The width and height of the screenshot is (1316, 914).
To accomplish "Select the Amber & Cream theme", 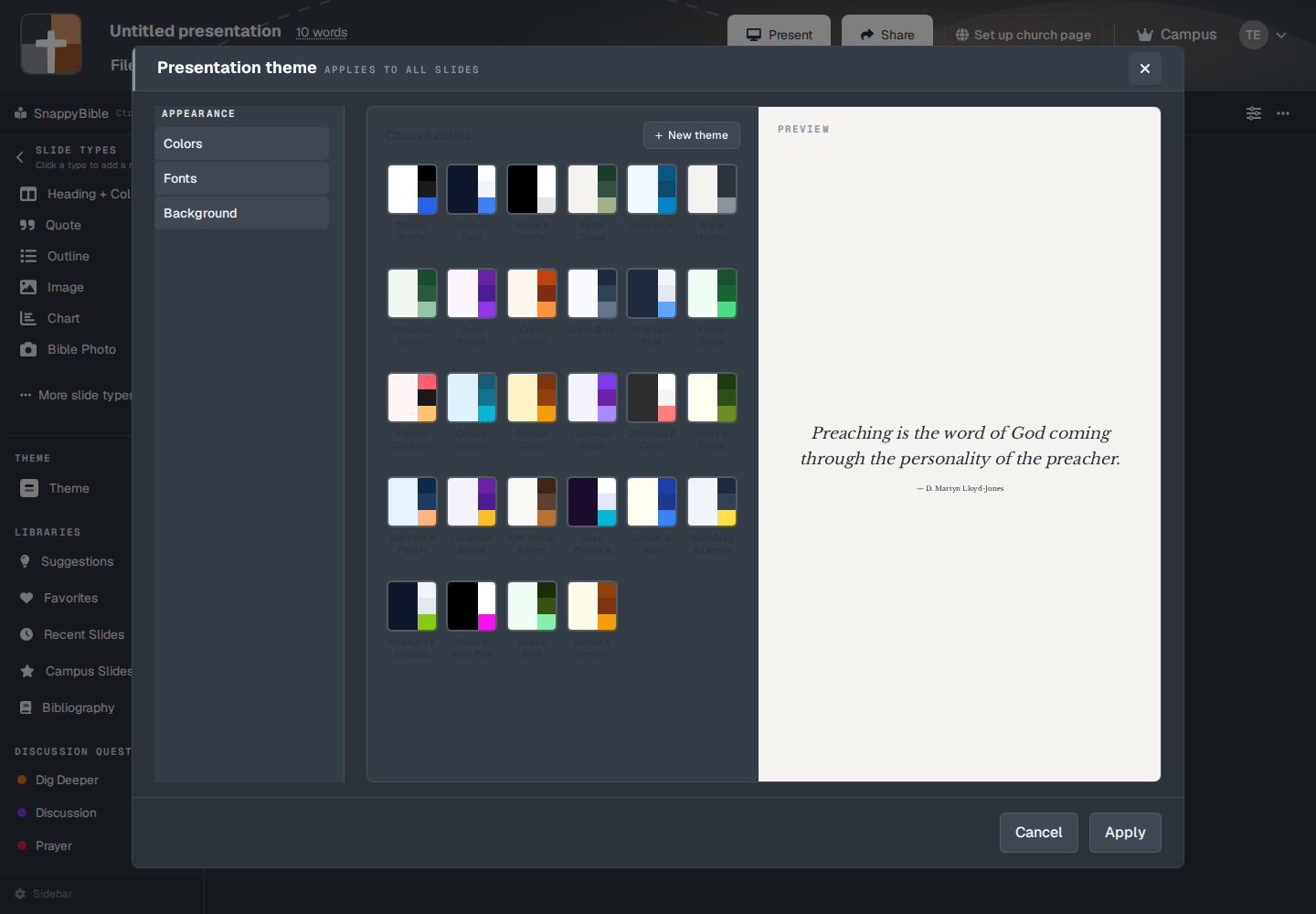I will coord(592,606).
